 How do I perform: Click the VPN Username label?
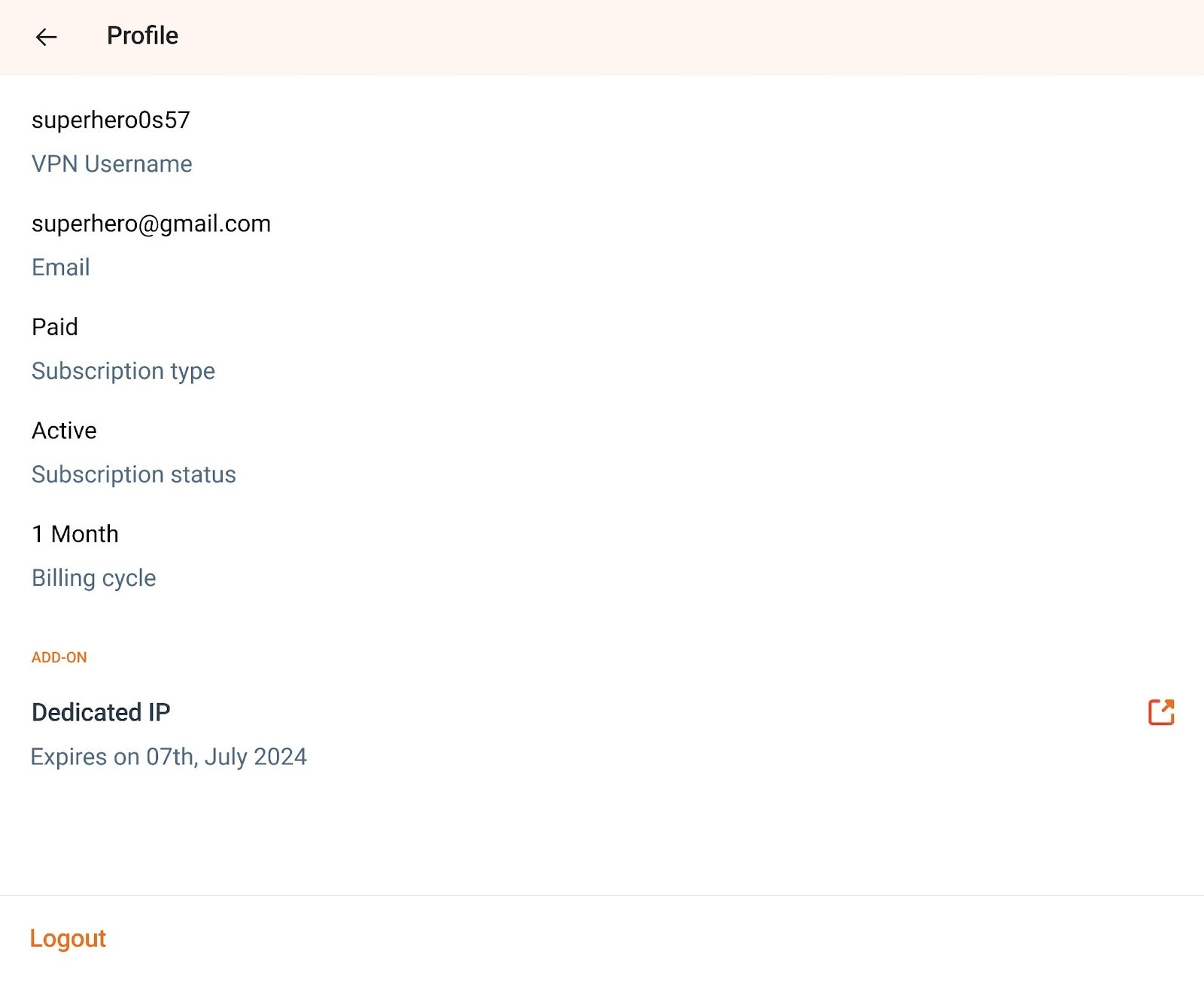click(x=111, y=164)
